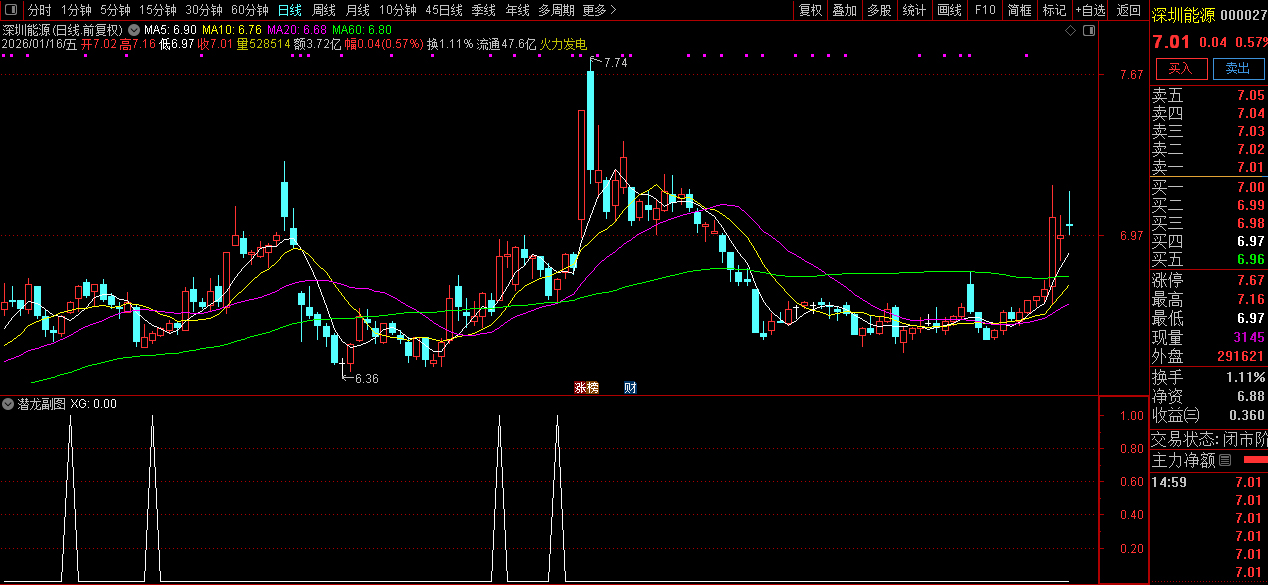Click the diamond icon above the chart
This screenshot has width=1268, height=585.
point(1070,31)
